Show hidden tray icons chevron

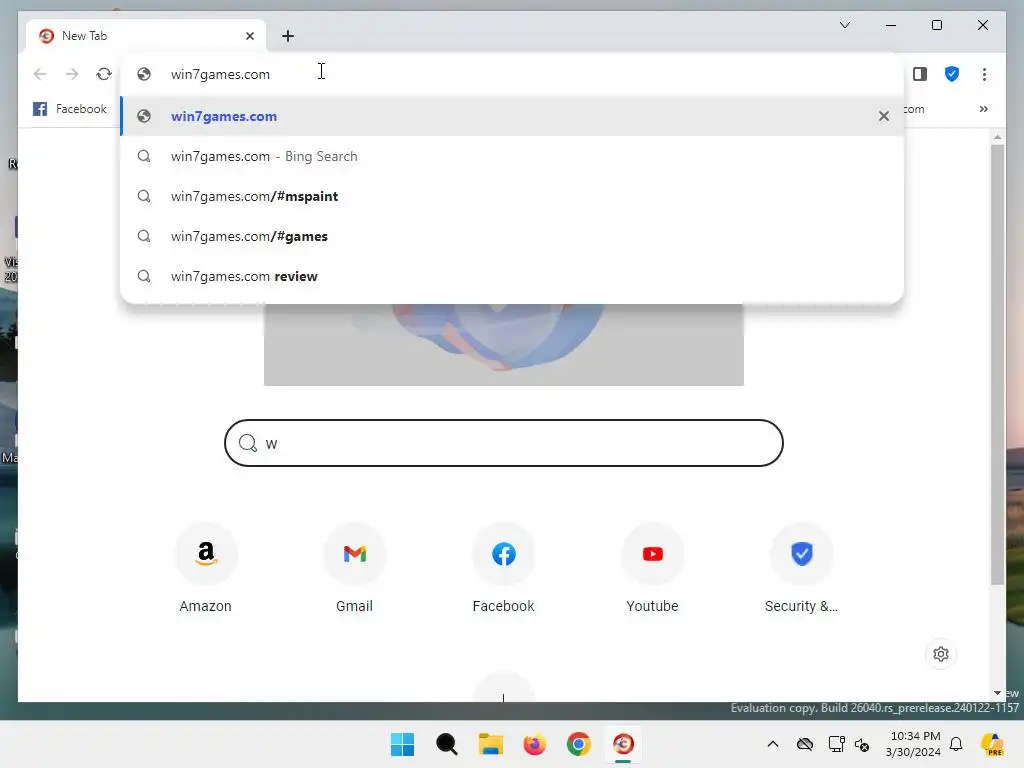pyautogui.click(x=773, y=744)
